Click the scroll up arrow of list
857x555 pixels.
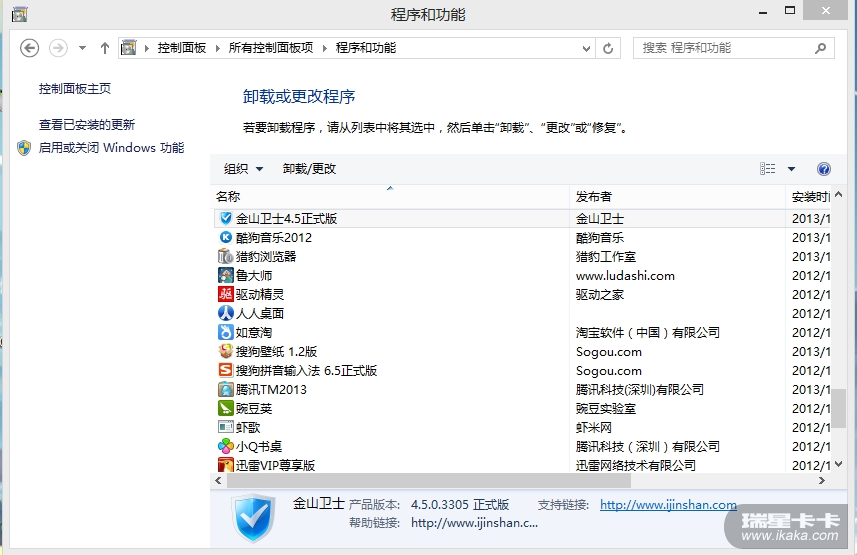839,195
